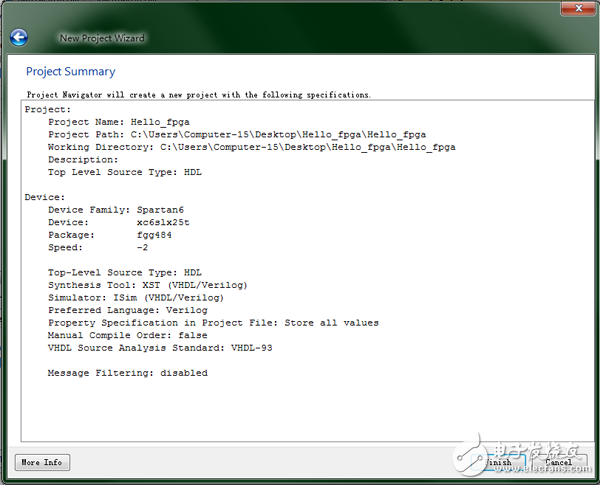Click the VHDL Source Analysis Standard line
Image resolution: width=600 pixels, height=485 pixels.
pos(160,348)
